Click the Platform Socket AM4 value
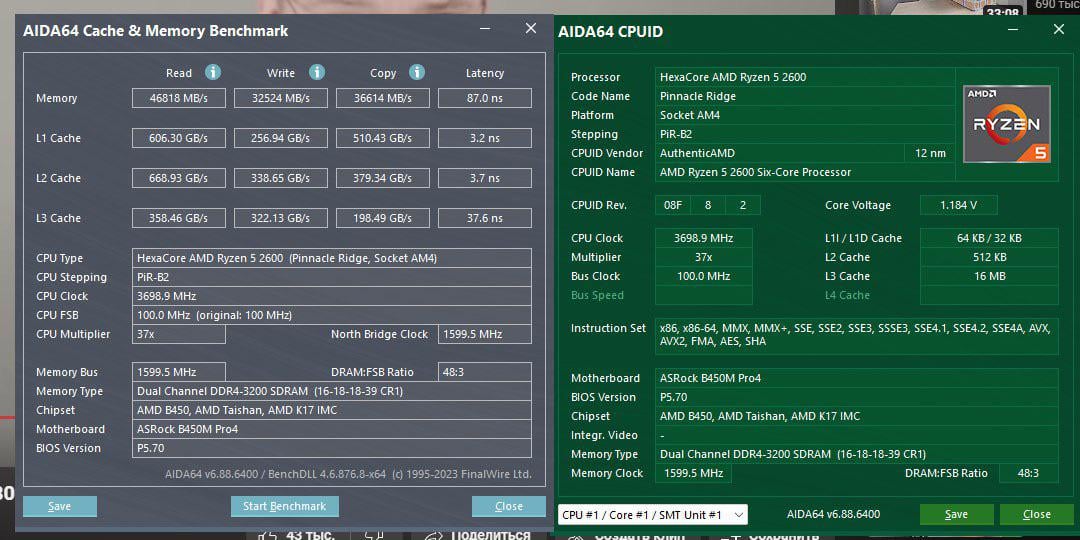This screenshot has width=1080, height=540. click(804, 115)
